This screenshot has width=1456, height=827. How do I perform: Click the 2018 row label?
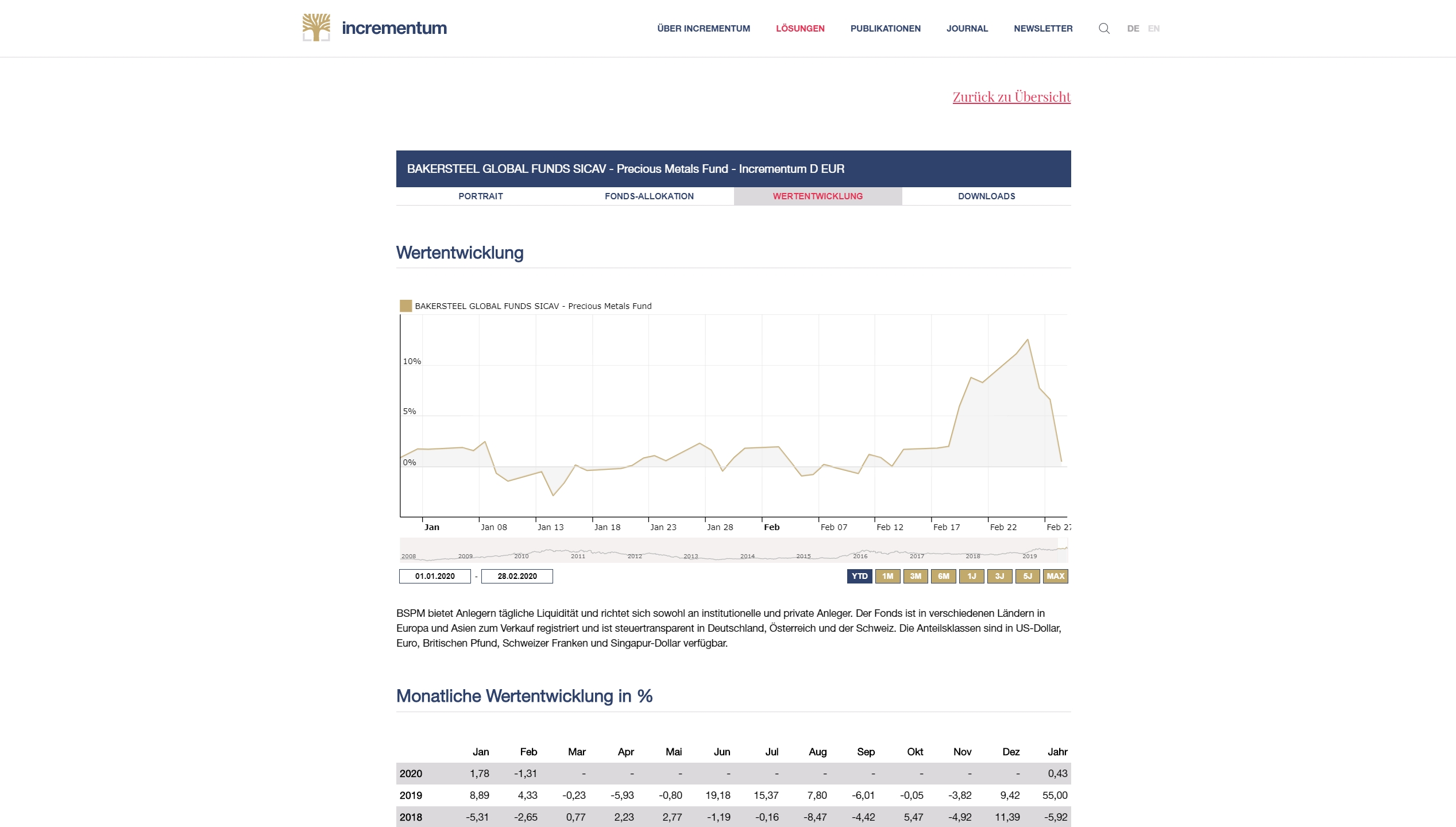411,817
